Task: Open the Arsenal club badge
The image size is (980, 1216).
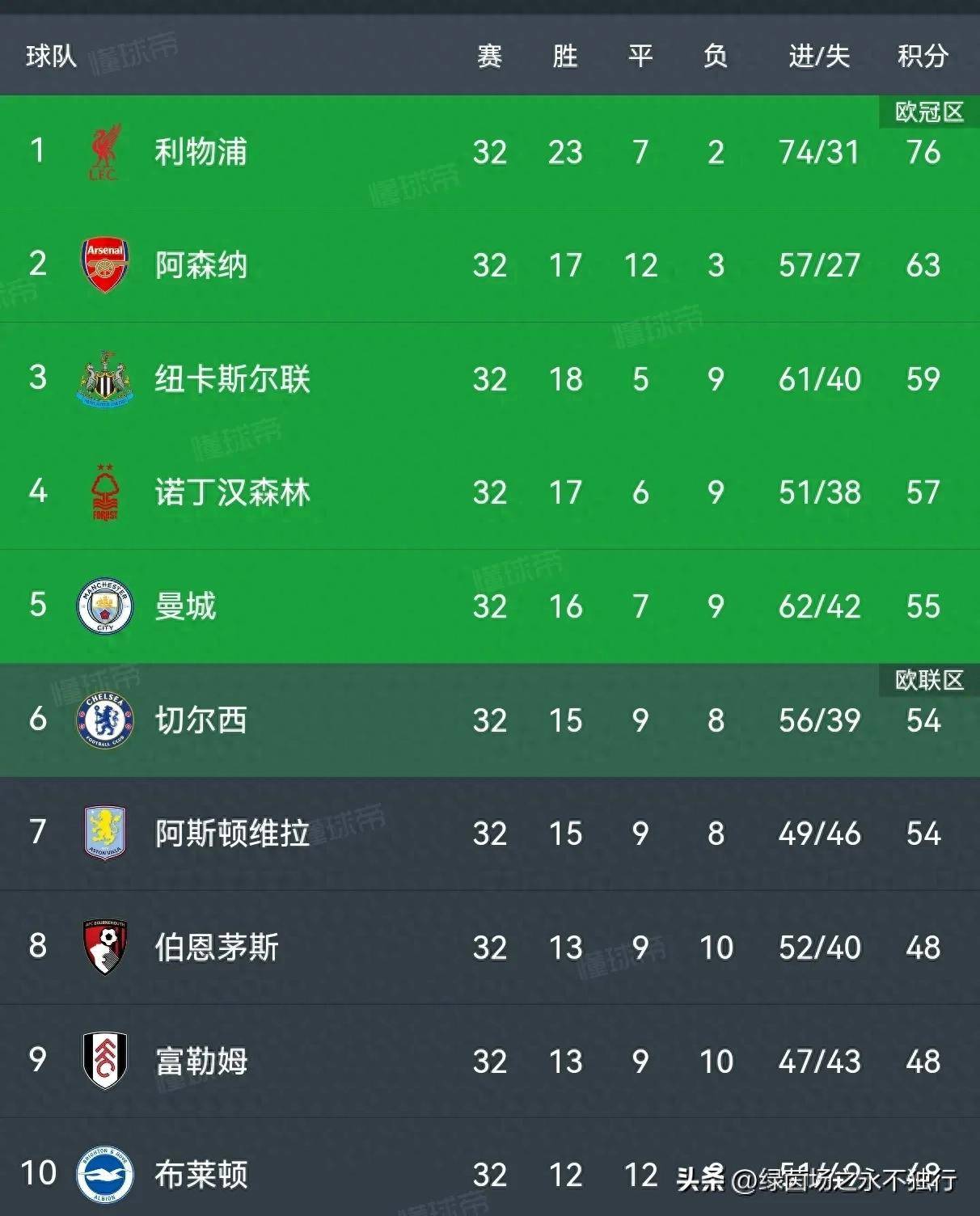Action: [105, 265]
